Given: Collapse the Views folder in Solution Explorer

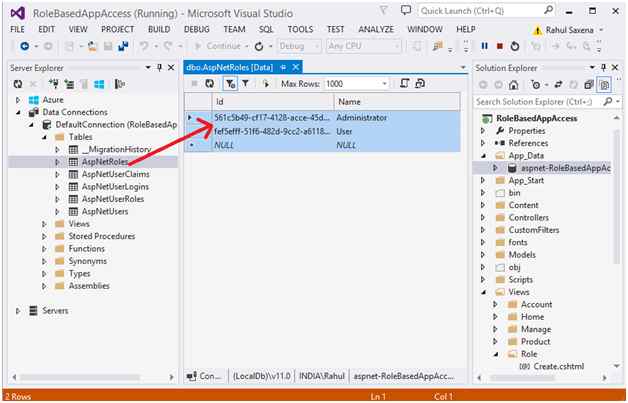Looking at the screenshot, I should click(x=483, y=292).
